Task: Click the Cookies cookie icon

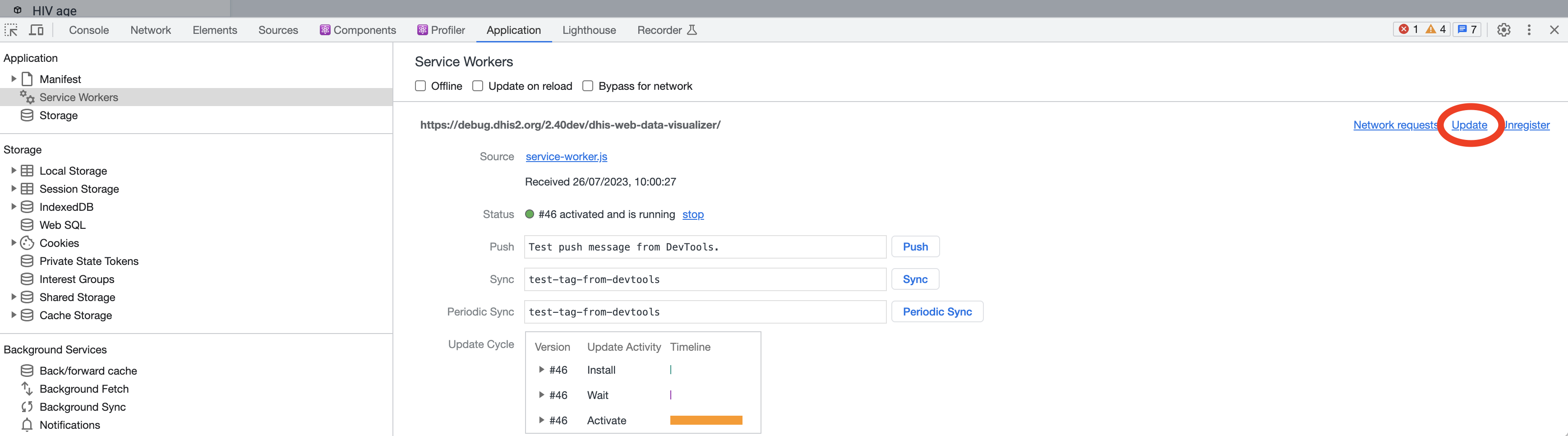Action: click(27, 243)
